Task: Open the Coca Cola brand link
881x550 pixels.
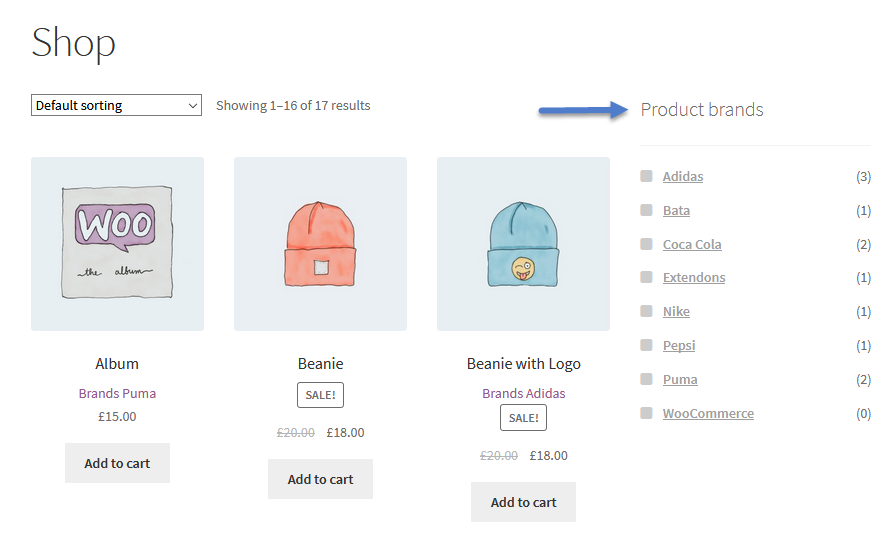Action: (692, 244)
